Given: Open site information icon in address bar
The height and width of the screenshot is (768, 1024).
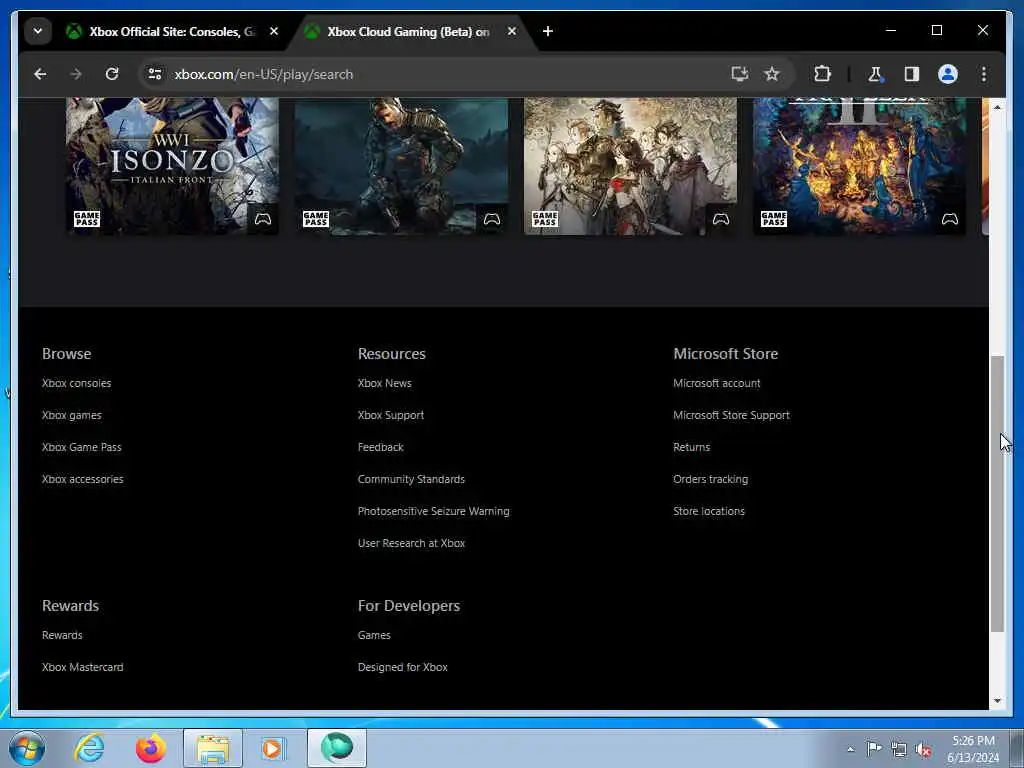Looking at the screenshot, I should pos(155,74).
